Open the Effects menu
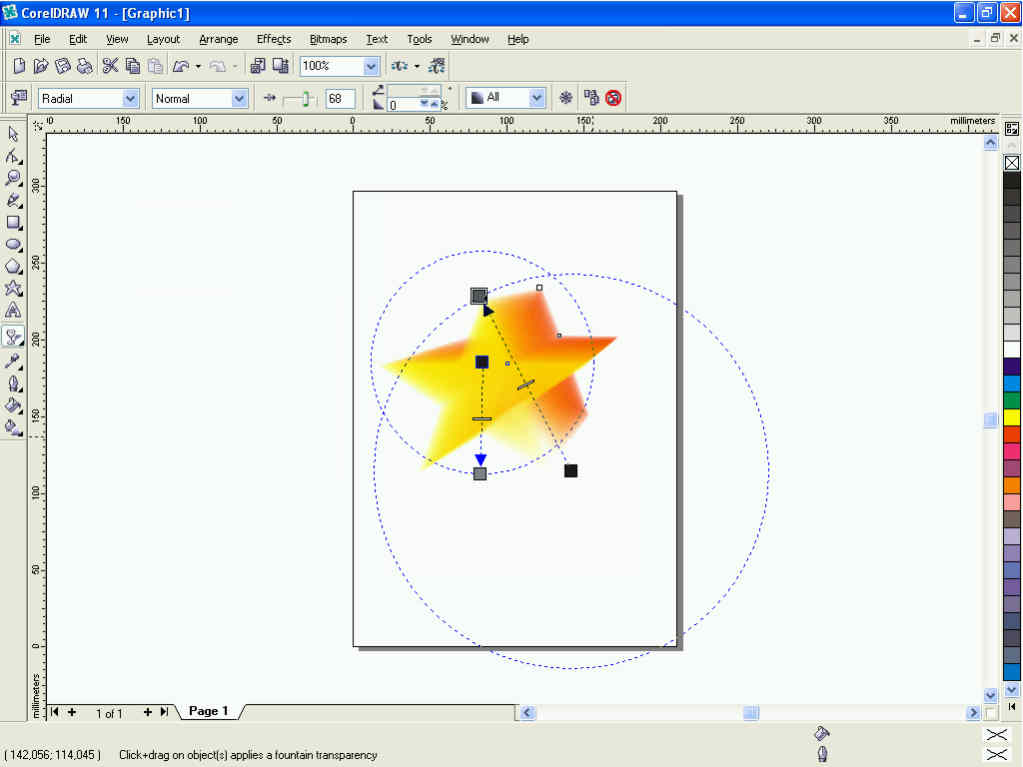 click(273, 39)
